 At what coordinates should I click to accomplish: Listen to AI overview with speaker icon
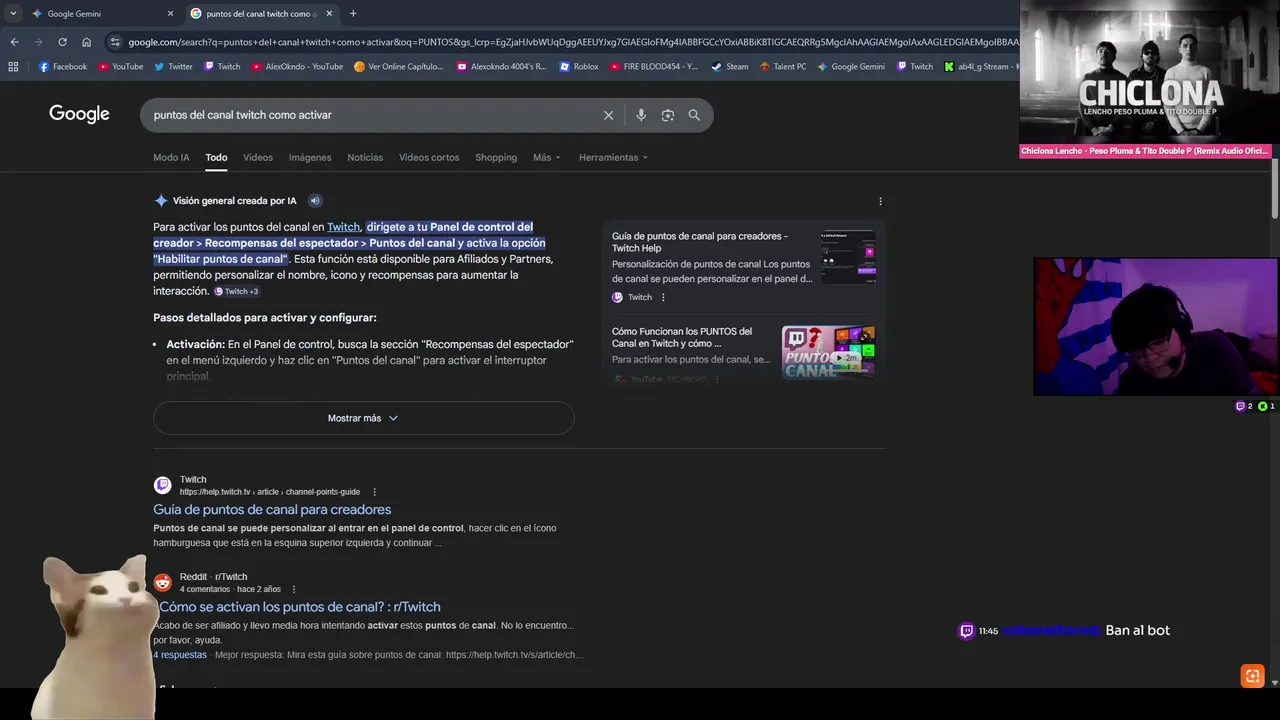click(315, 200)
